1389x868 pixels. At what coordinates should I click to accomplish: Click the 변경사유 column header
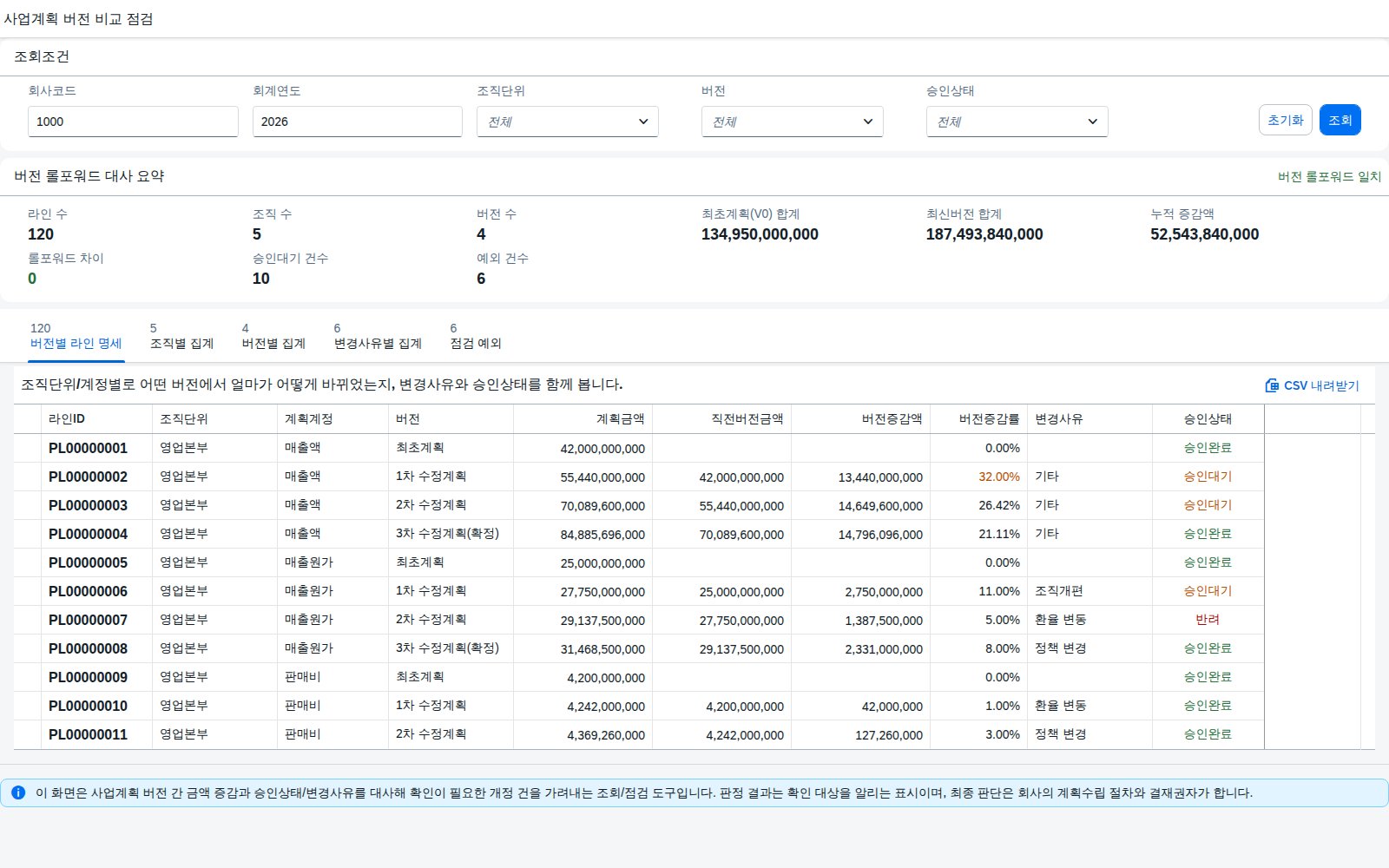coord(1089,418)
